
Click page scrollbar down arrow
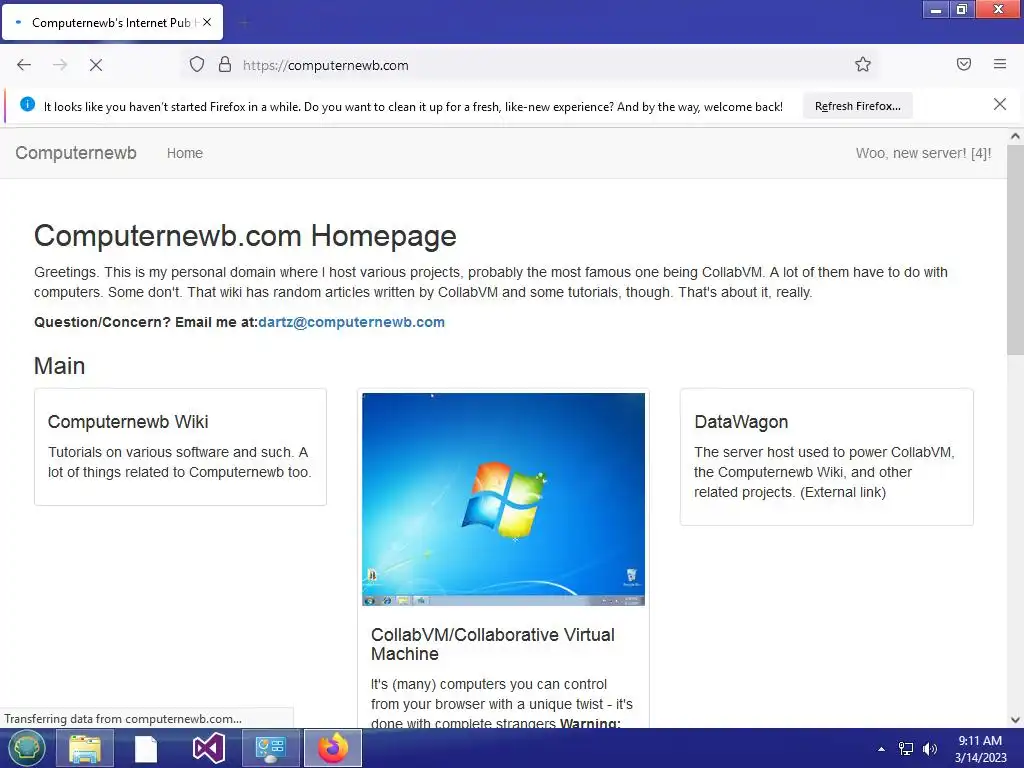point(1015,720)
